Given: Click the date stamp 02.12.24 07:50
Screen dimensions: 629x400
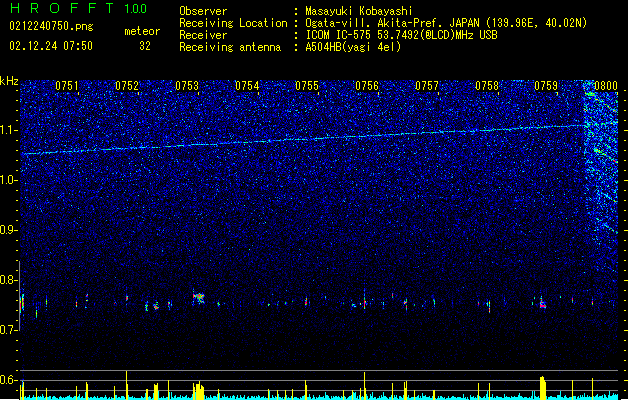Looking at the screenshot, I should point(51,46).
